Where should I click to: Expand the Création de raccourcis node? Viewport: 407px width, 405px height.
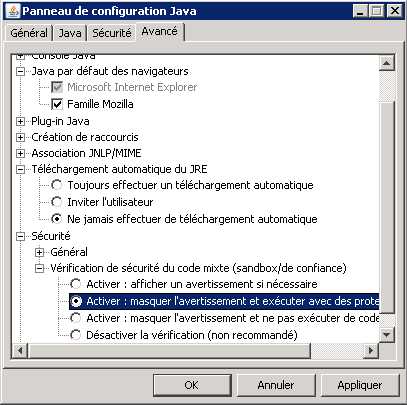pyautogui.click(x=21, y=137)
